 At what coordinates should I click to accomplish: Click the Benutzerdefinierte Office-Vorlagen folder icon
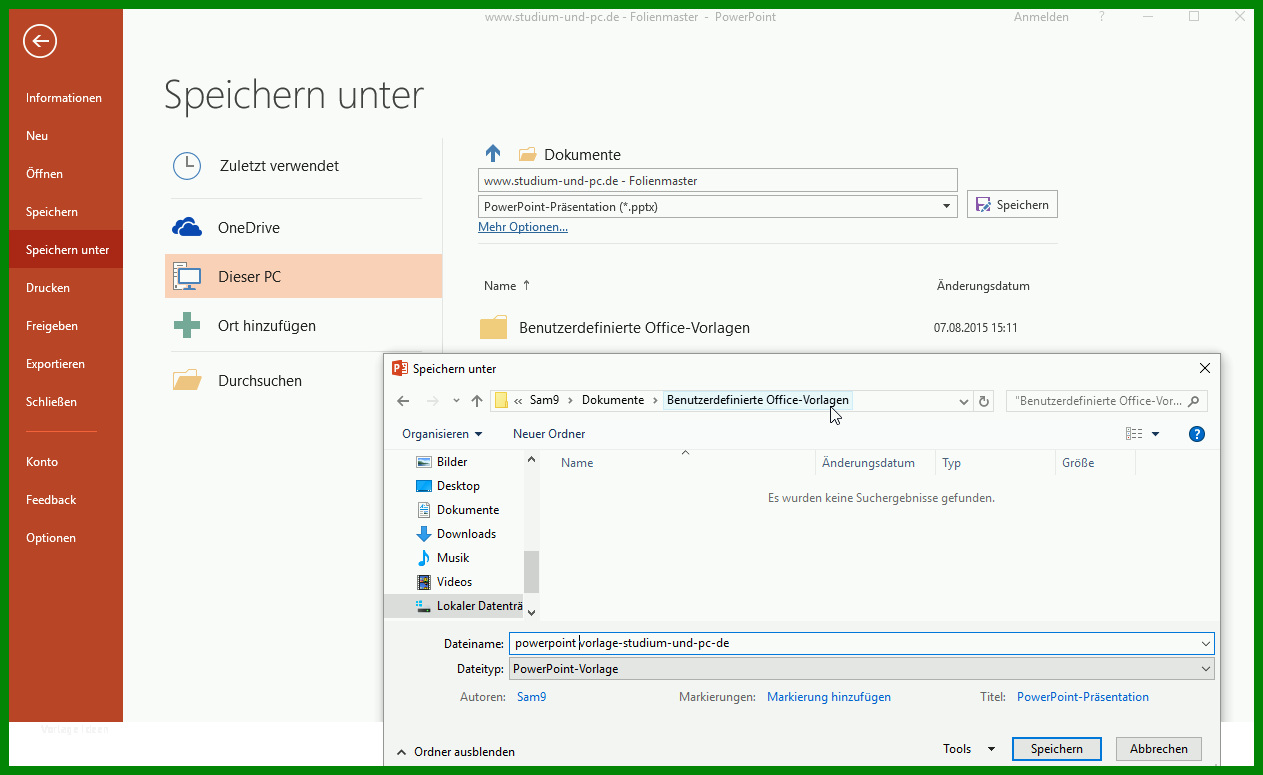pos(494,327)
